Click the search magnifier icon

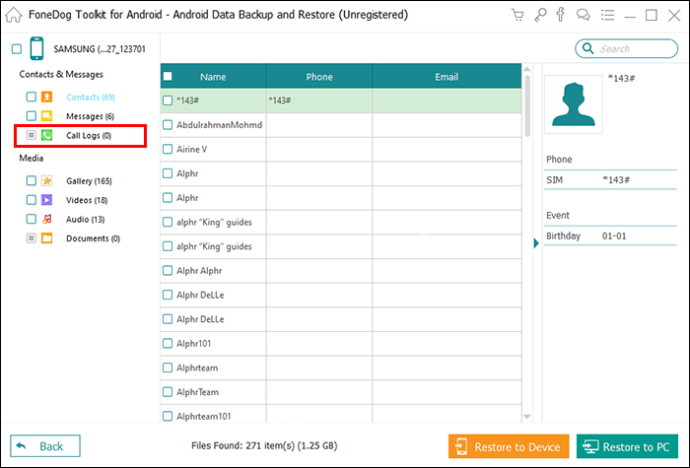587,48
